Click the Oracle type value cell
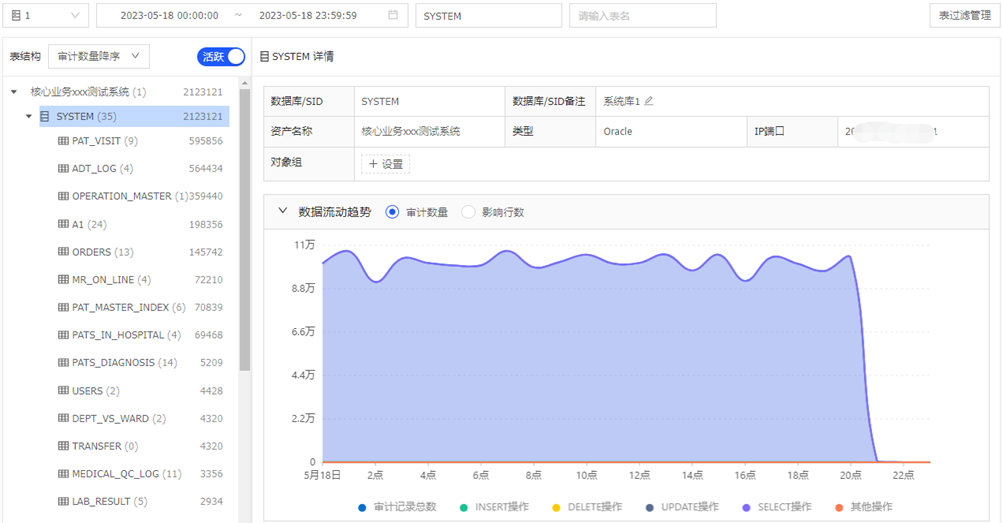Viewport: 1003px width, 523px height. click(x=671, y=131)
